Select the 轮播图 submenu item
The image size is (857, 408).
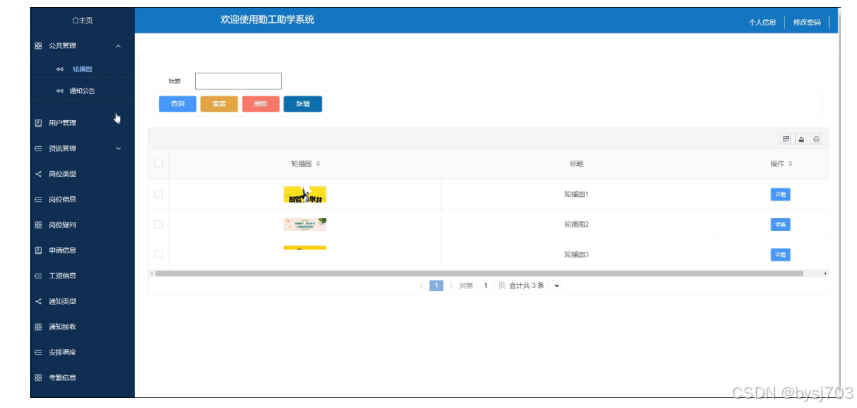[83, 69]
